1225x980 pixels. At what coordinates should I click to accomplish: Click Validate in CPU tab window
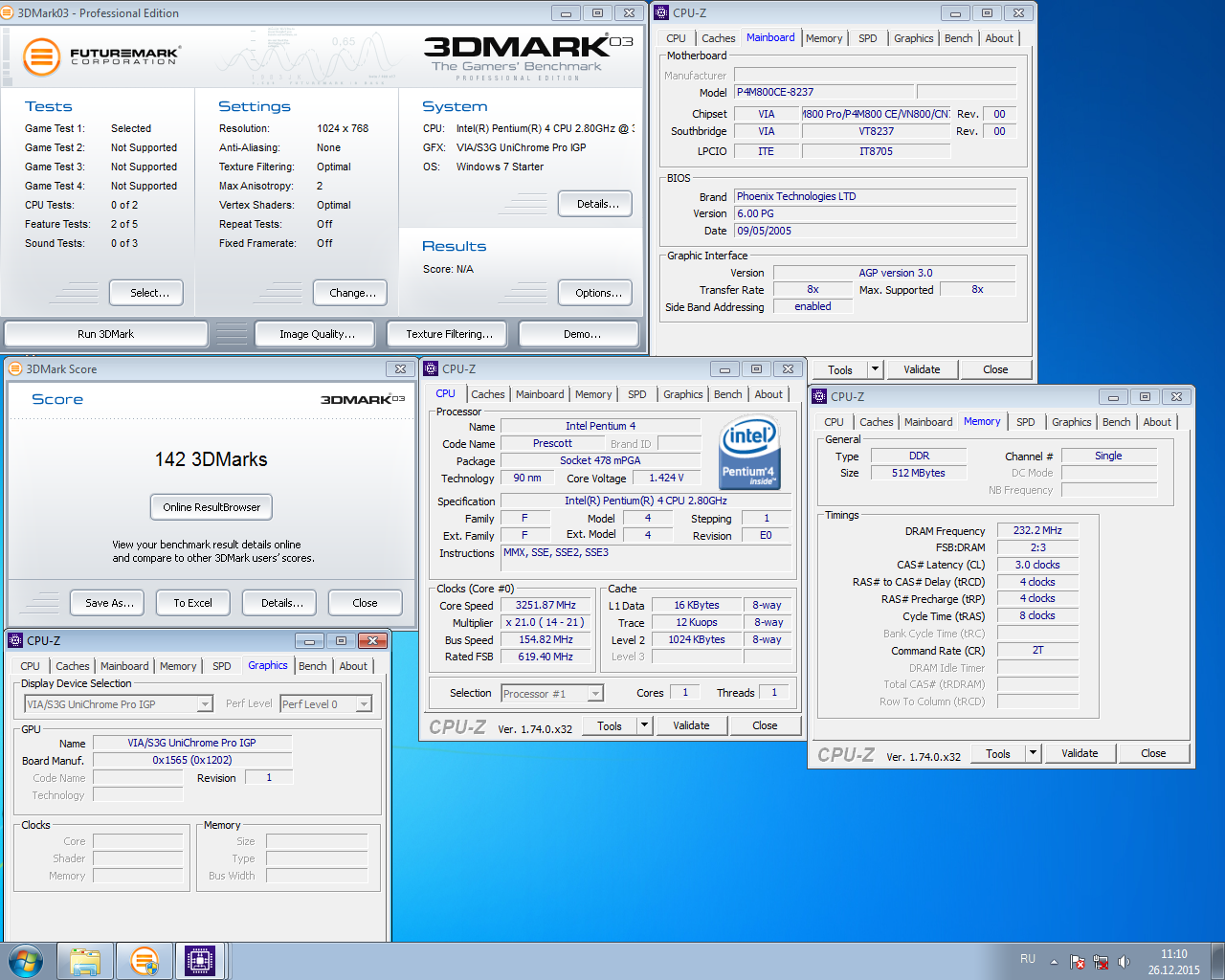(691, 725)
